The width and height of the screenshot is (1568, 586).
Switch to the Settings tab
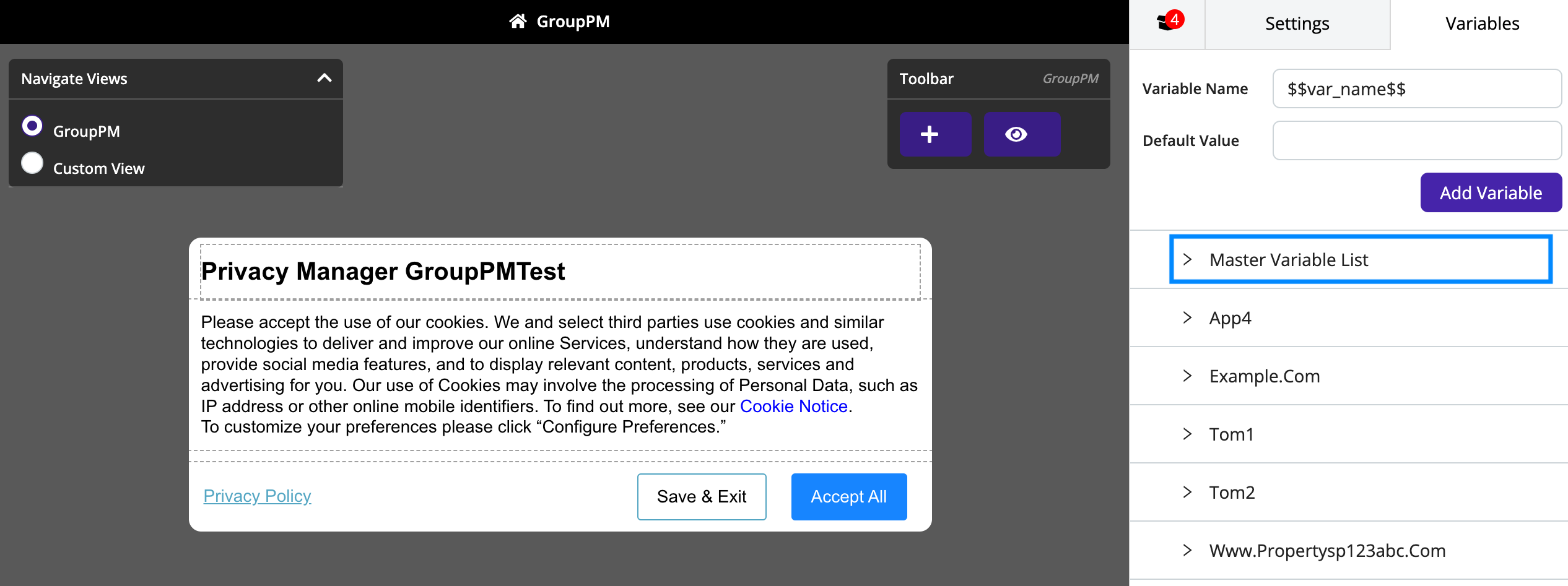tap(1297, 24)
